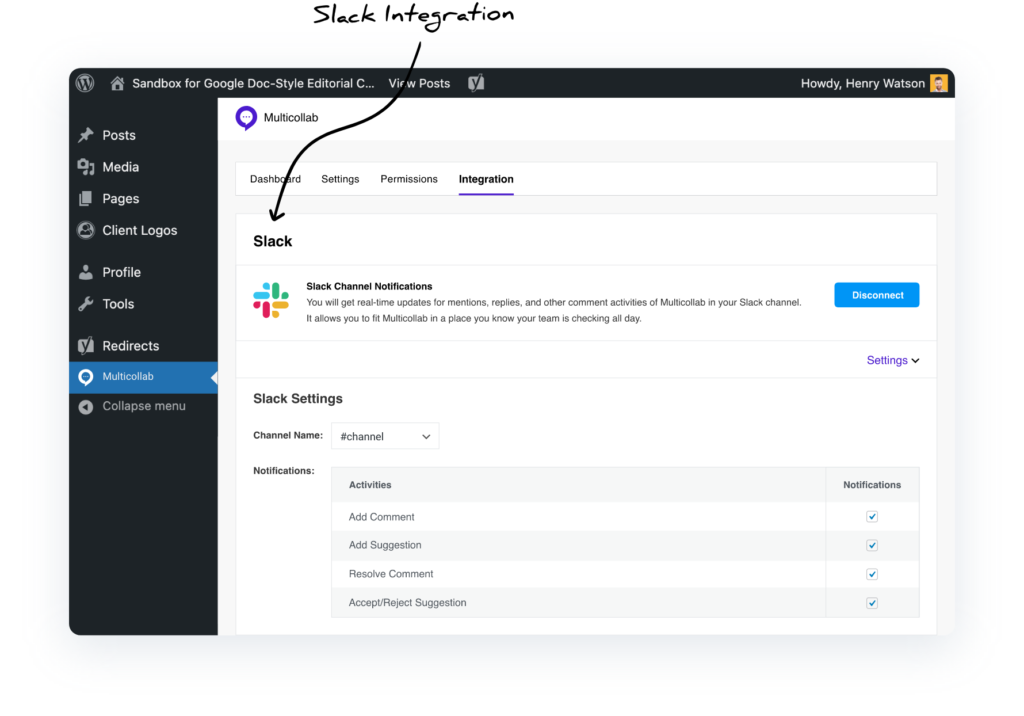The height and width of the screenshot is (716, 1024).
Task: Click the Channel Name label
Action: pyautogui.click(x=288, y=435)
